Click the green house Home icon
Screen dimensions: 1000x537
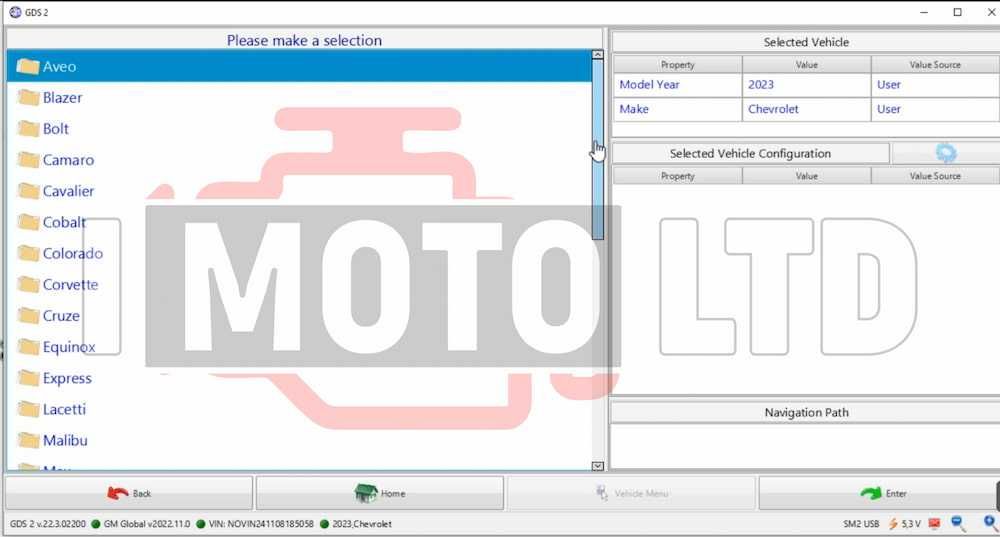(x=366, y=492)
